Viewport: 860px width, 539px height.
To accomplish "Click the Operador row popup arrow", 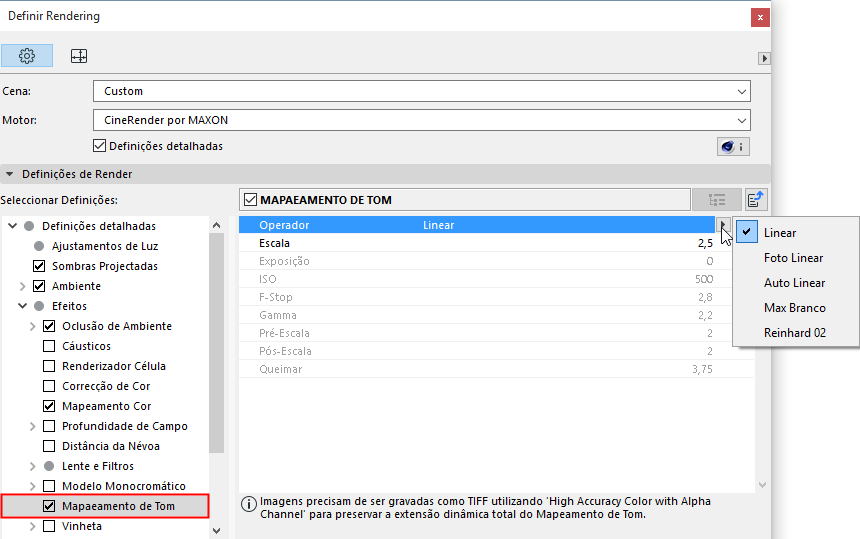I will 723,225.
